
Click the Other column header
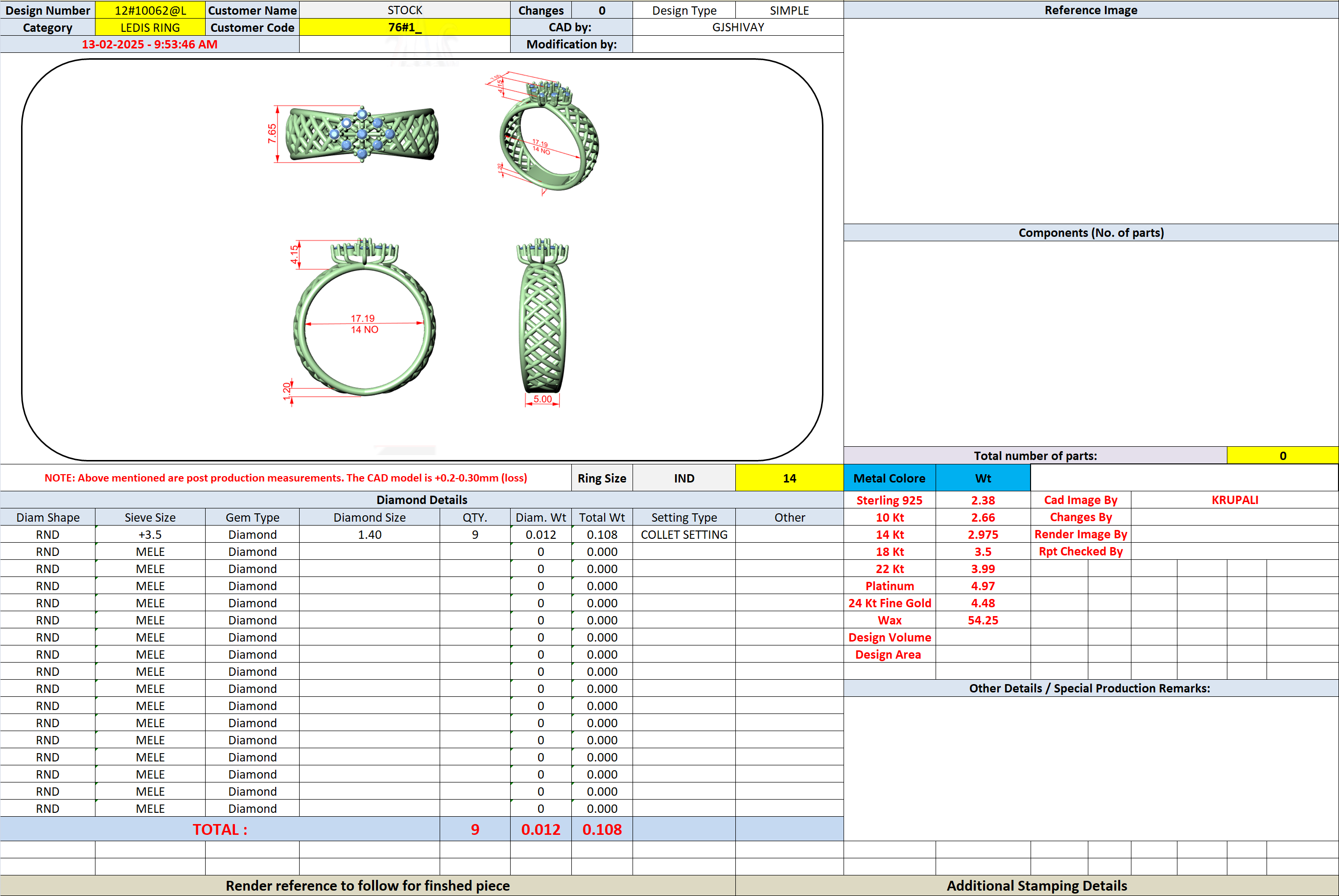(x=789, y=517)
